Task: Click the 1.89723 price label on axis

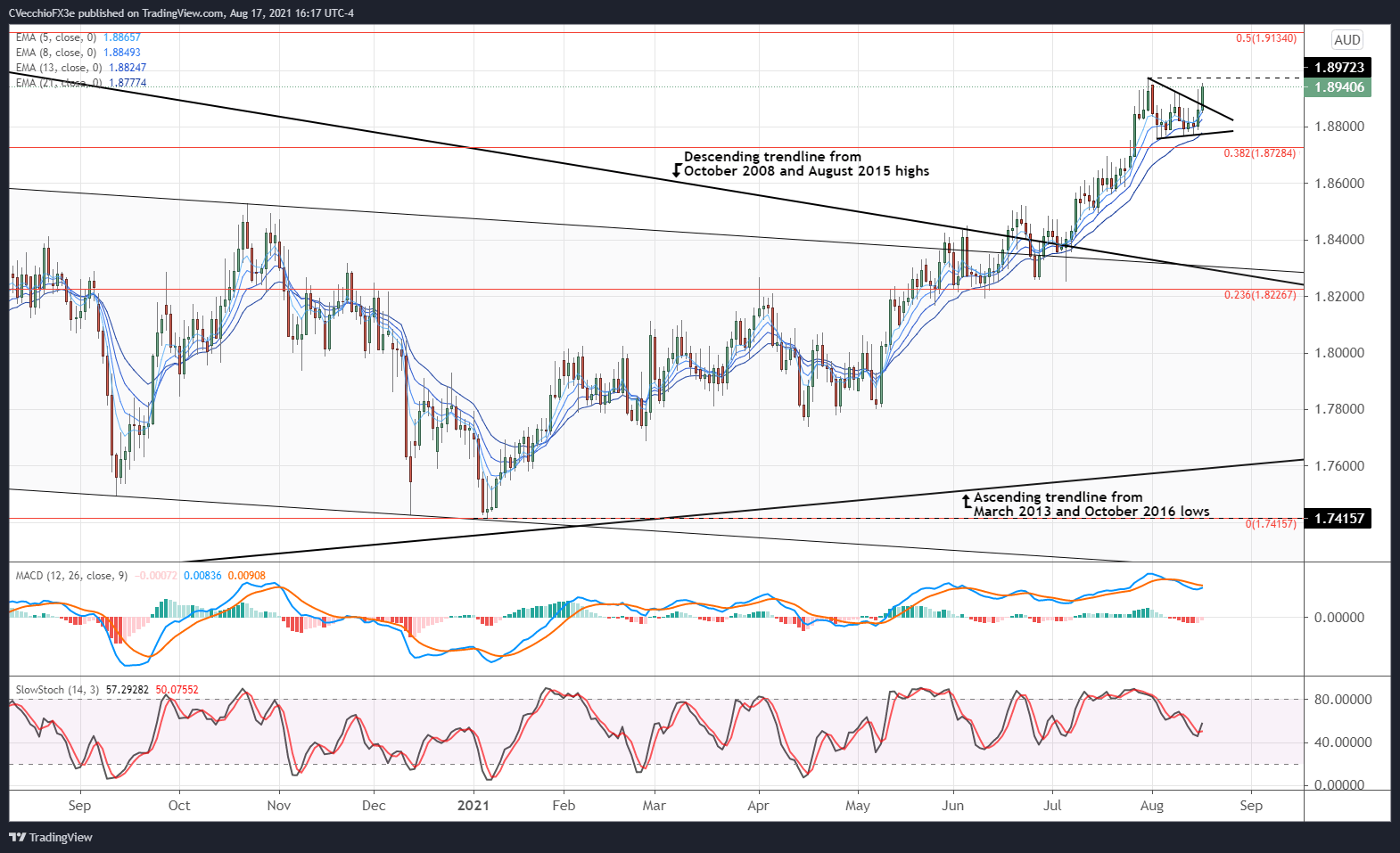Action: point(1337,68)
